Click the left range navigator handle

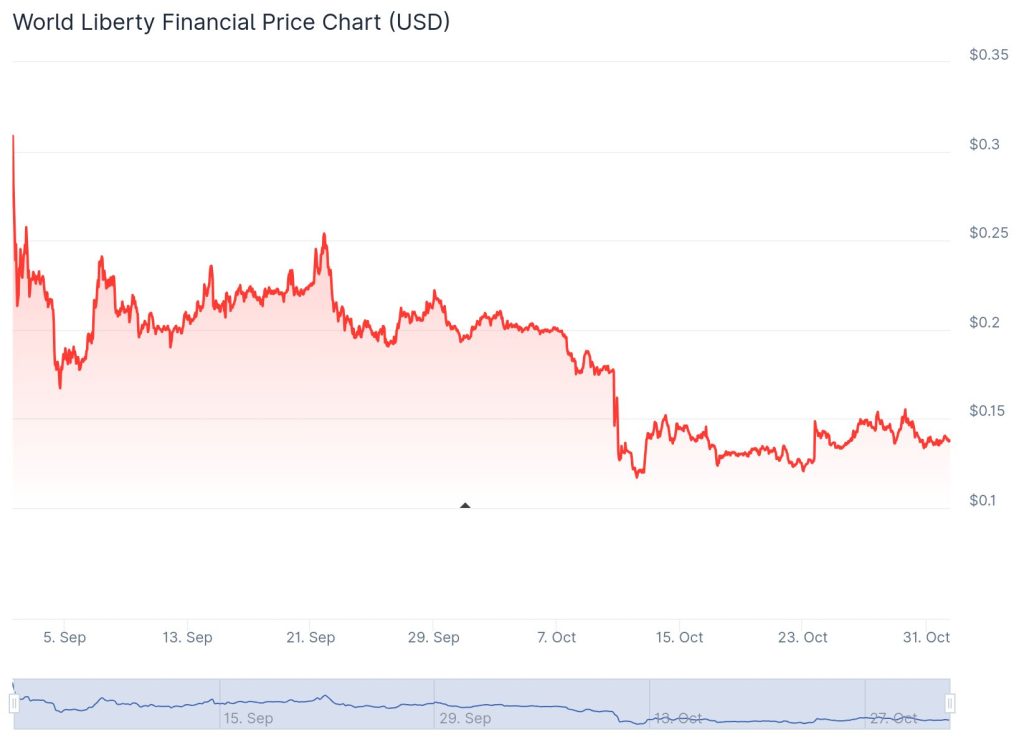(x=14, y=703)
